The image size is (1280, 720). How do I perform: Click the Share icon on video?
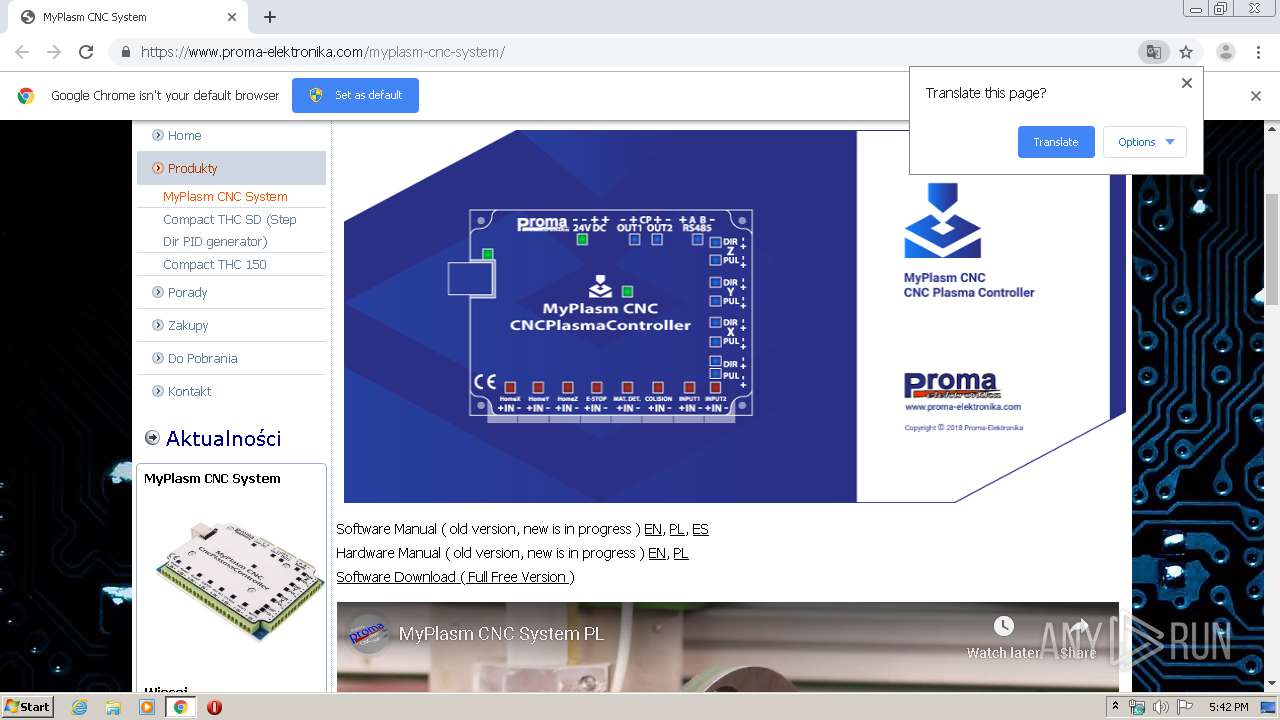click(x=1078, y=626)
